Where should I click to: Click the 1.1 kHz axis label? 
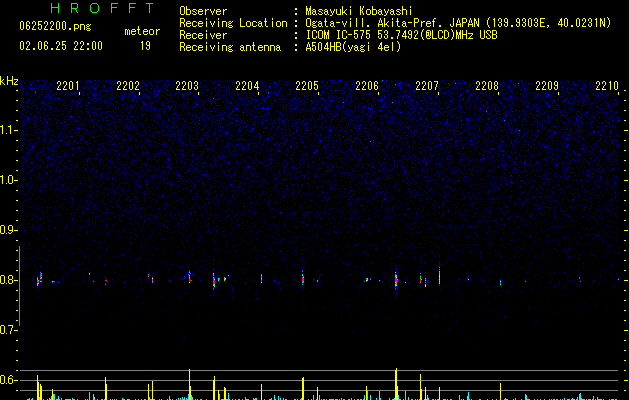coord(8,130)
